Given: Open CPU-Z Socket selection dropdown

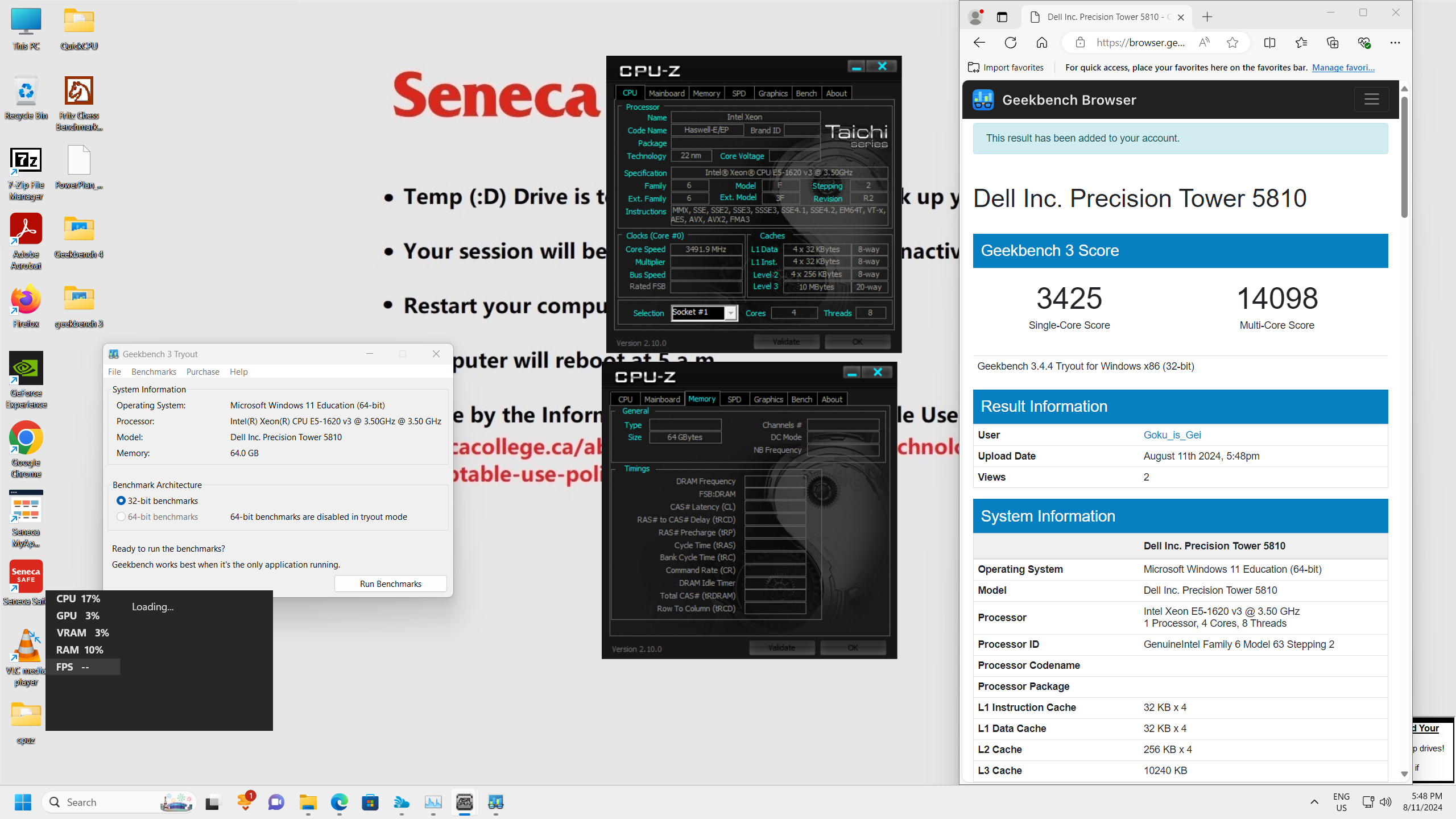Looking at the screenshot, I should 731,313.
